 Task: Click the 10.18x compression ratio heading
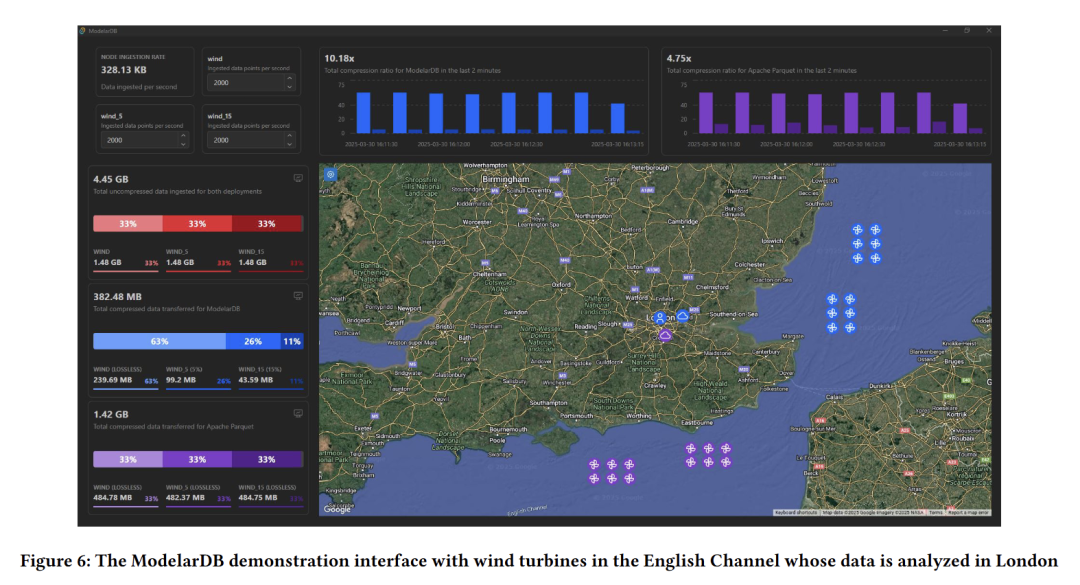(339, 59)
